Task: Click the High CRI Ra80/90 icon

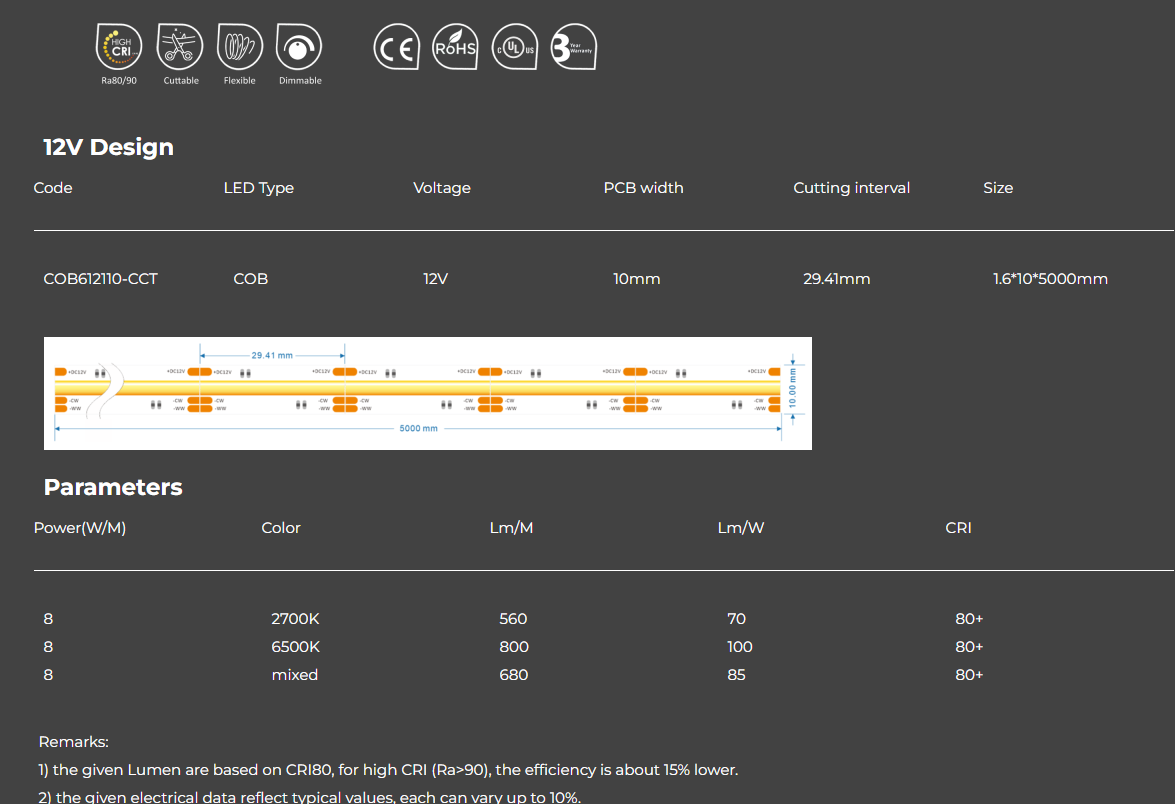Action: pyautogui.click(x=117, y=47)
